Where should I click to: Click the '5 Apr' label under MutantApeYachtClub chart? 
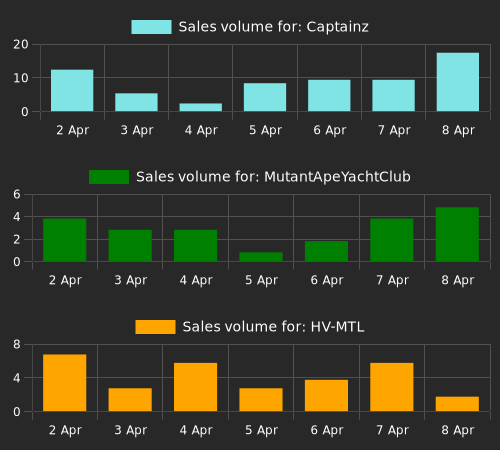click(x=261, y=280)
